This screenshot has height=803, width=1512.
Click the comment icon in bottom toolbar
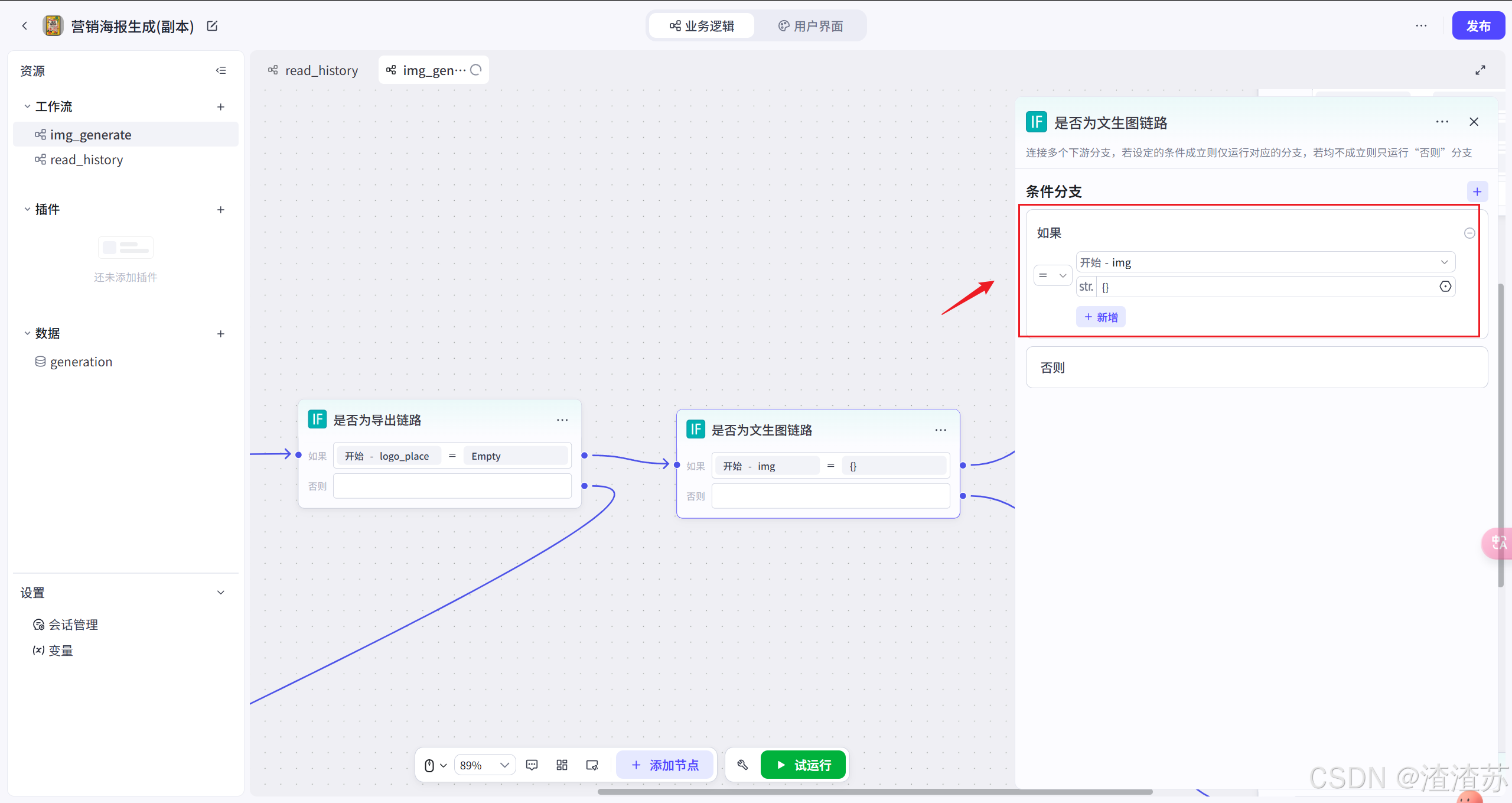point(532,765)
